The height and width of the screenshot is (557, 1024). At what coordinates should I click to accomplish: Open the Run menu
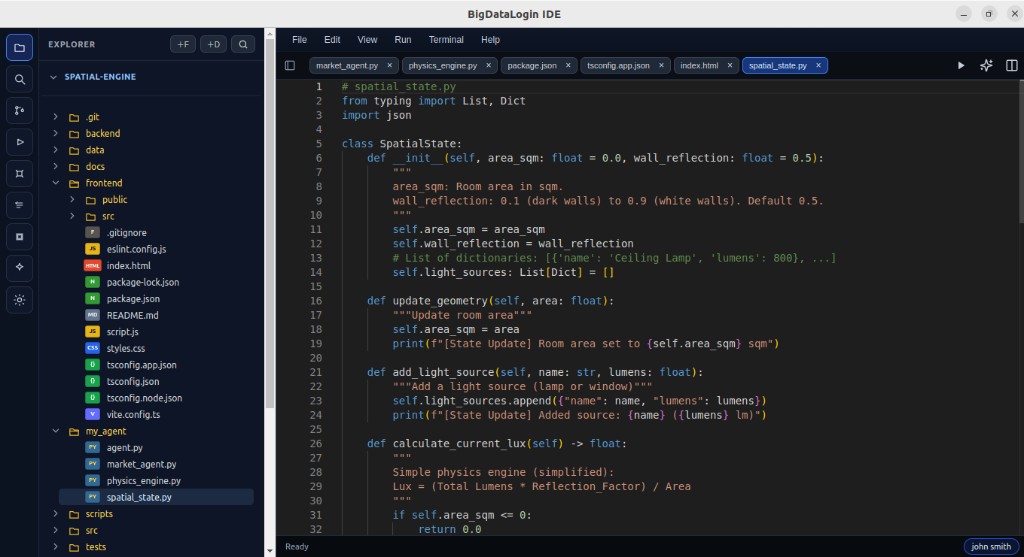402,40
